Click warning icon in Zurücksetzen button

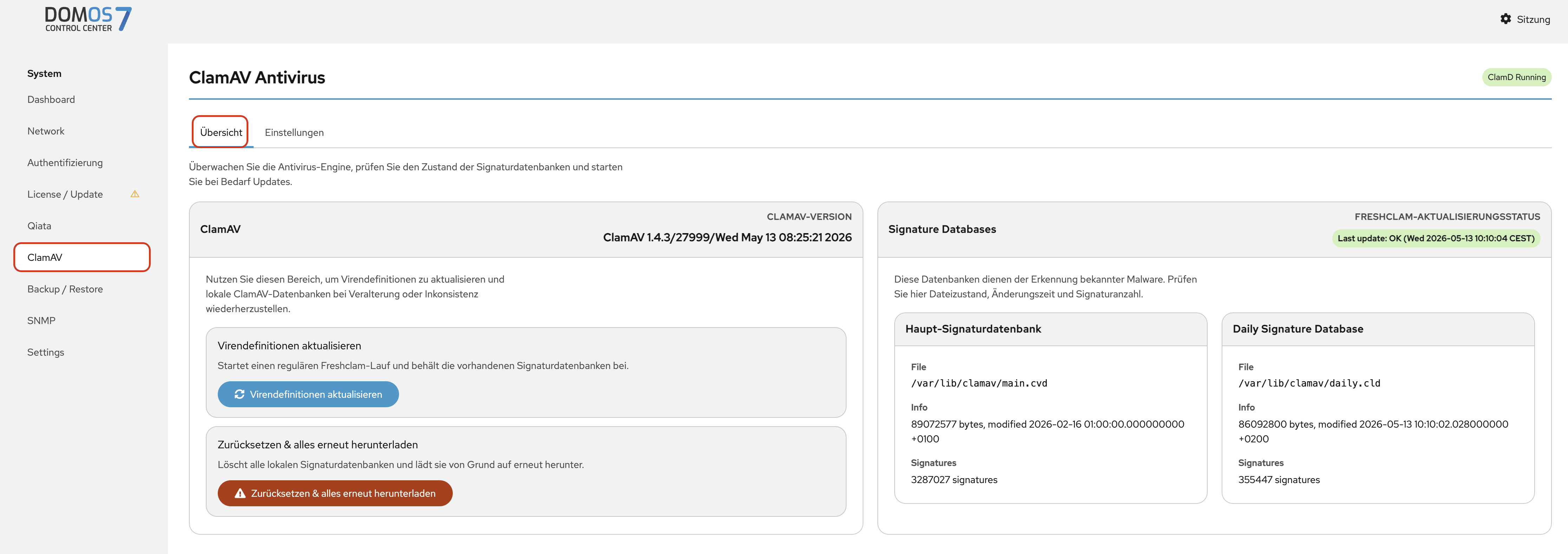pos(240,493)
